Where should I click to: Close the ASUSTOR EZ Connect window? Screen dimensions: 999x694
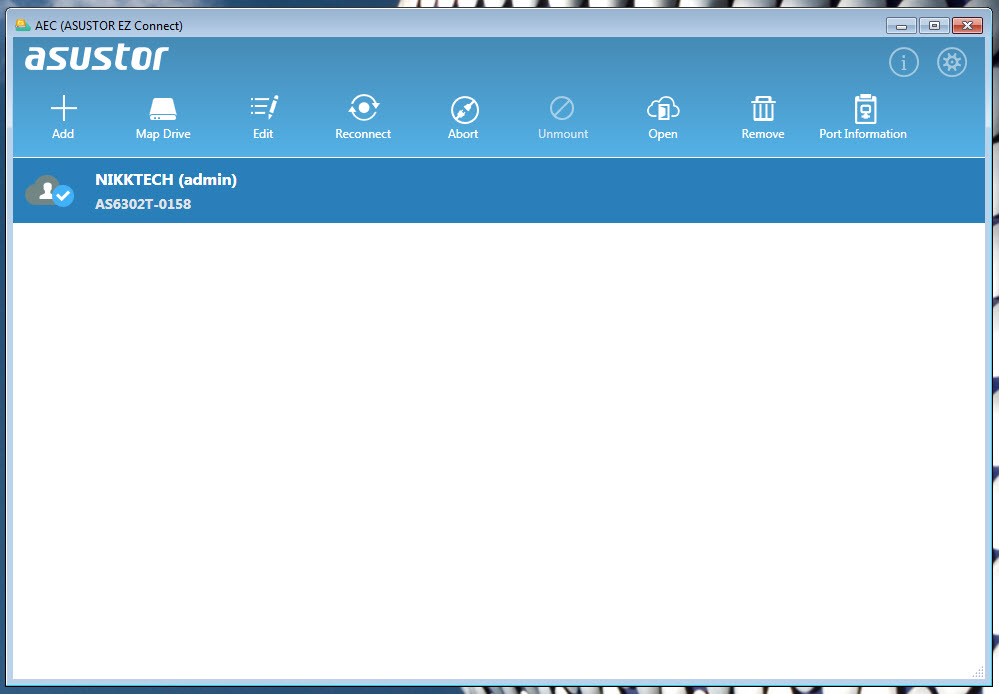click(x=967, y=25)
